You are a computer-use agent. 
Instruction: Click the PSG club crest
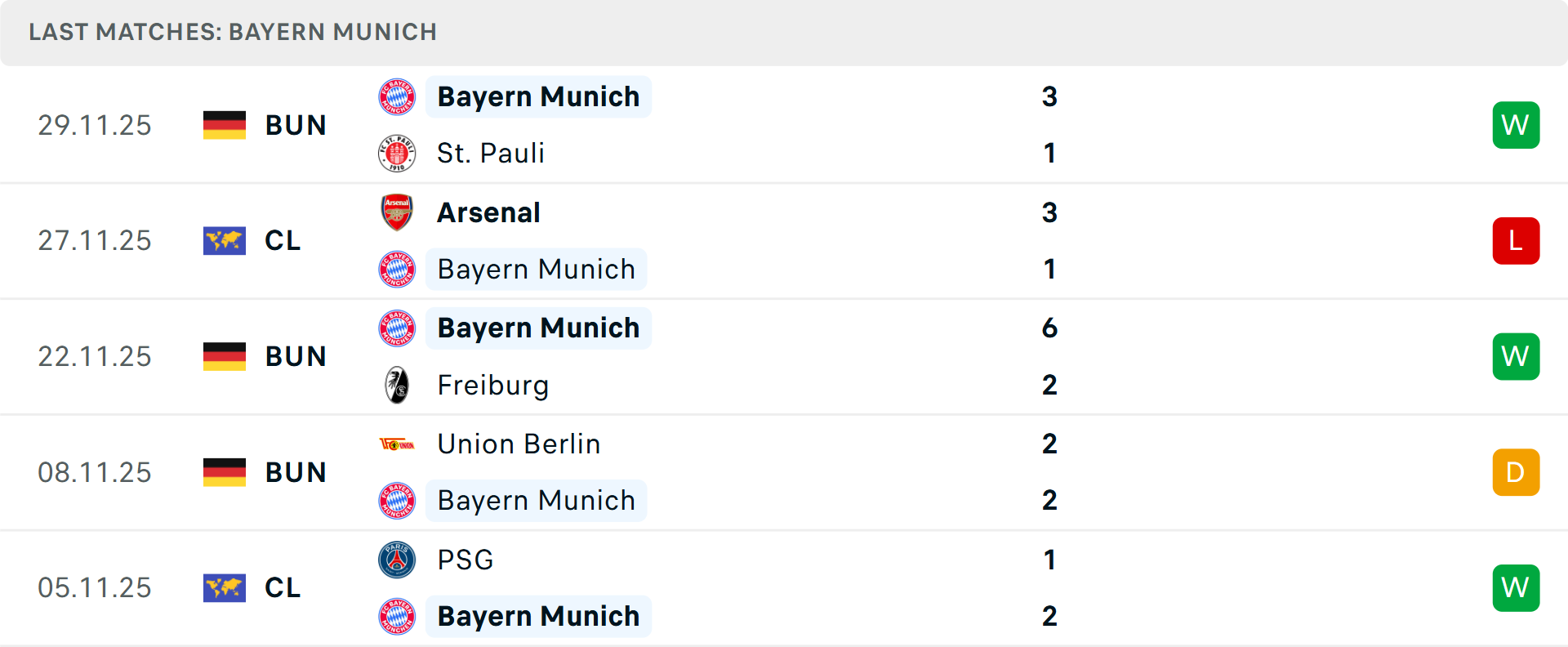397,560
